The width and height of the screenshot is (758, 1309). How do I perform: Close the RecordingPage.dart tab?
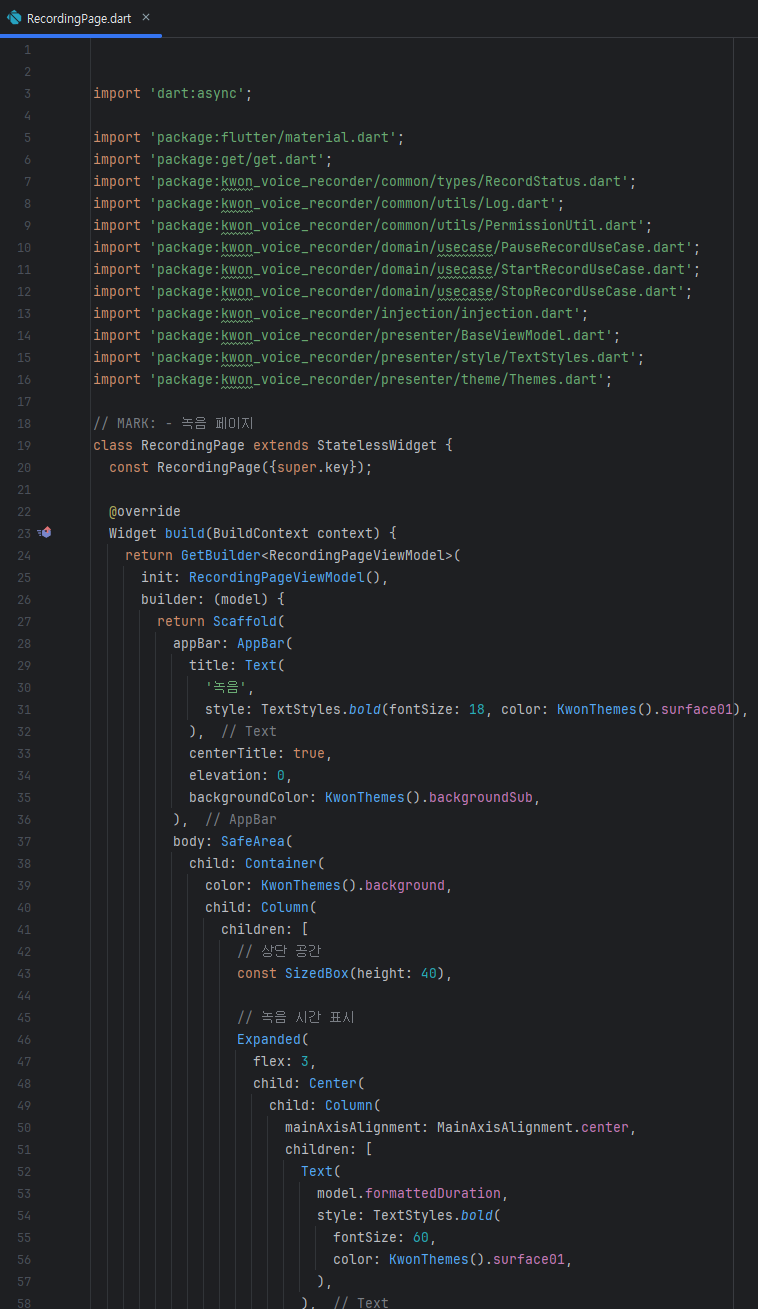(145, 18)
